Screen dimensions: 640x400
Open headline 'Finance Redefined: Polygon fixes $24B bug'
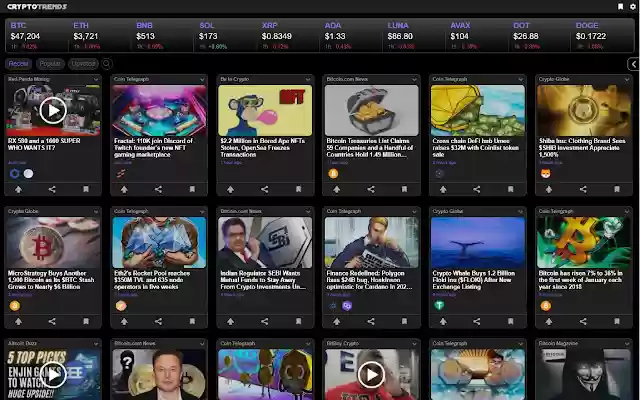point(369,280)
